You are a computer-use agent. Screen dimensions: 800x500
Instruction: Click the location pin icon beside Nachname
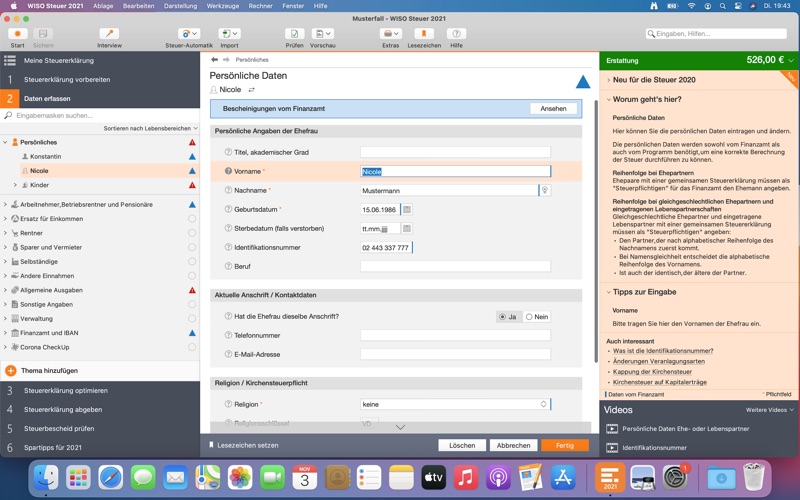click(545, 190)
